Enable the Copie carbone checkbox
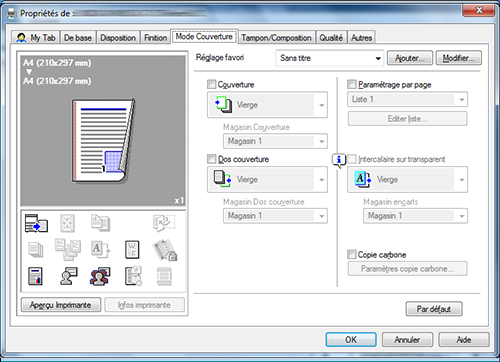500x362 pixels. 351,255
